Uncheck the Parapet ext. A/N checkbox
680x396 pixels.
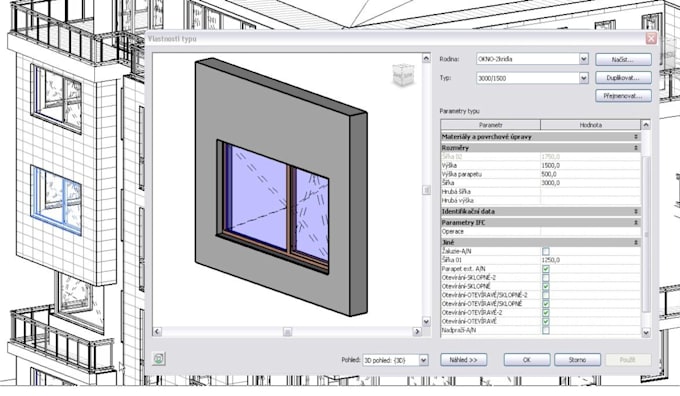(x=546, y=269)
